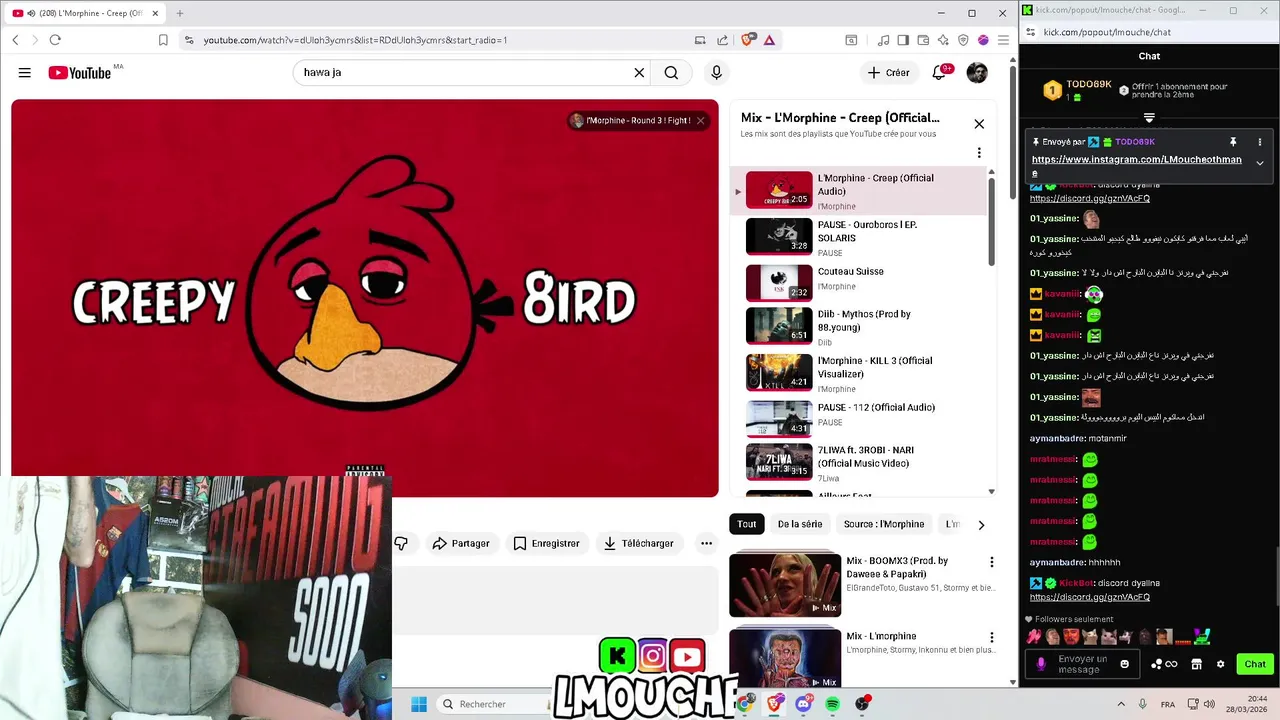Open the Instagram LMoucheothmane link
Screen dimensions: 1280x720
coord(1137,165)
